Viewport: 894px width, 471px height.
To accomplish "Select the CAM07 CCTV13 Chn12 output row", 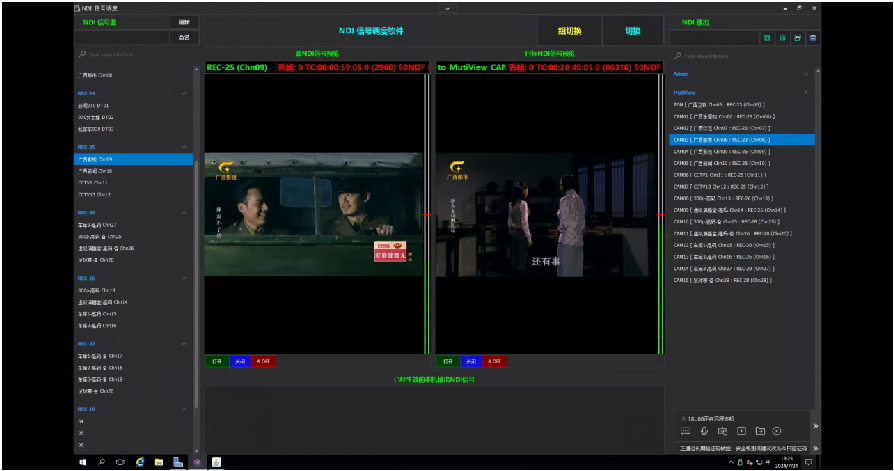I will click(x=742, y=186).
